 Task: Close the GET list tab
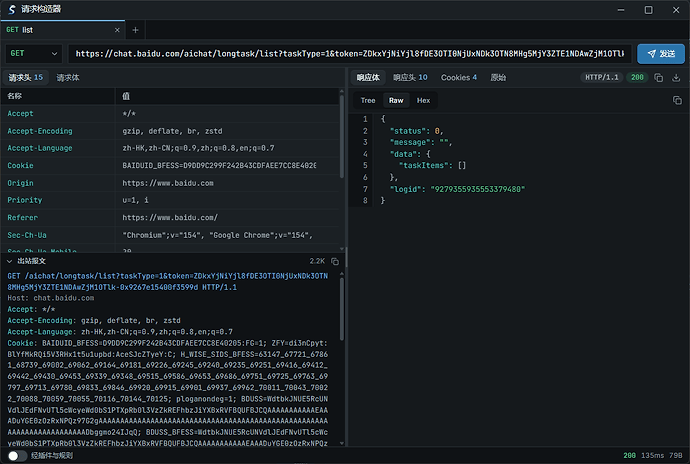pos(117,30)
